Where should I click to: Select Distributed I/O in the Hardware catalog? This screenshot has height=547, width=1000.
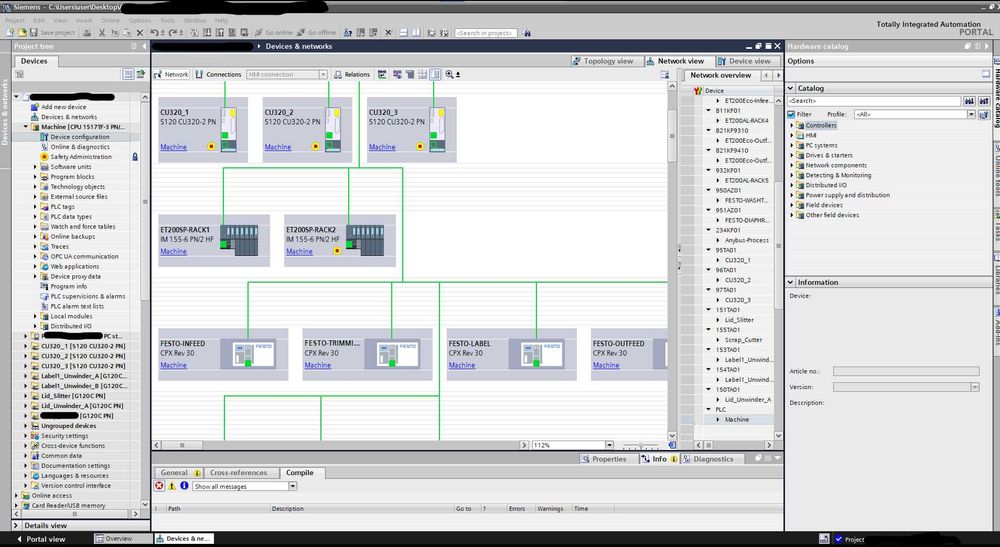(x=826, y=186)
